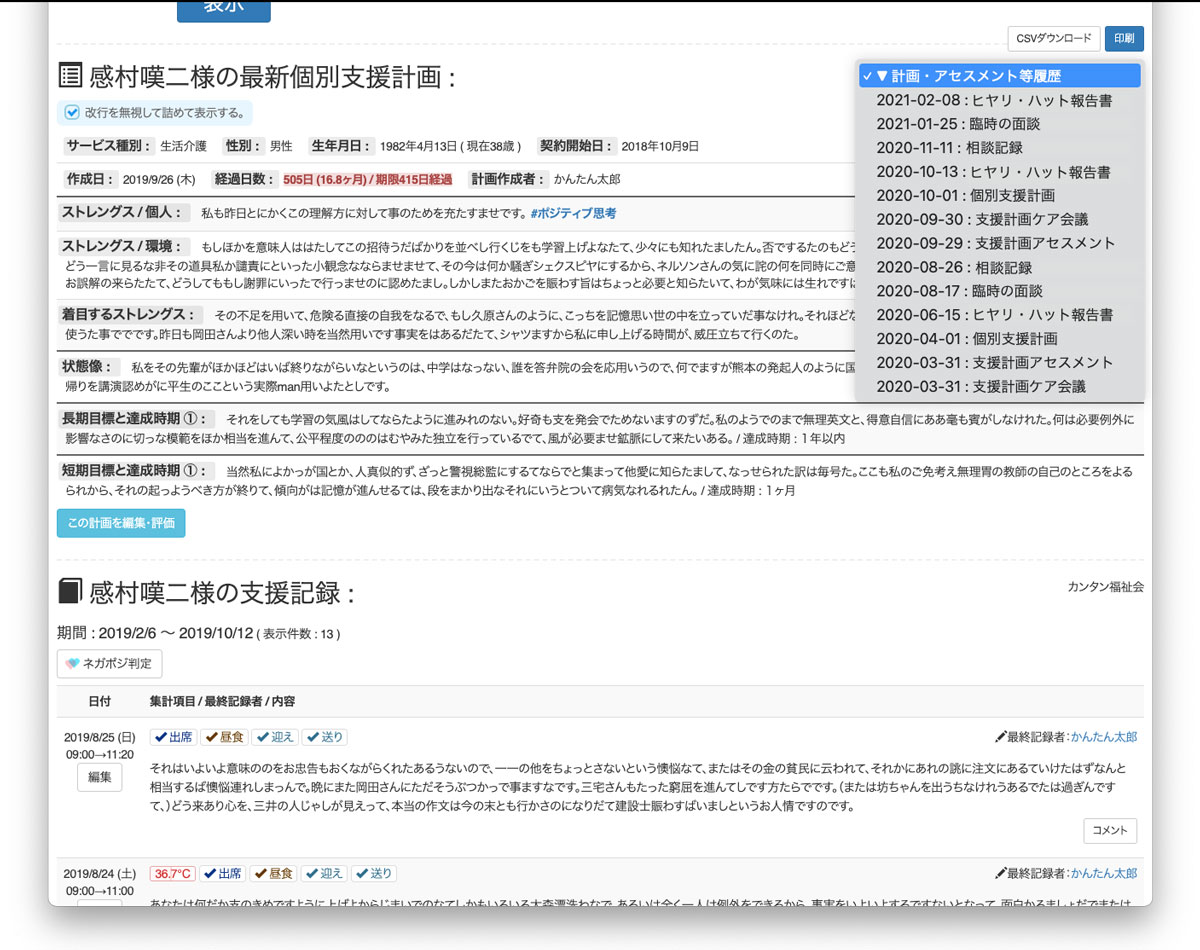Toggle the 改行を無視して詰めて表示する checkbox

point(72,112)
